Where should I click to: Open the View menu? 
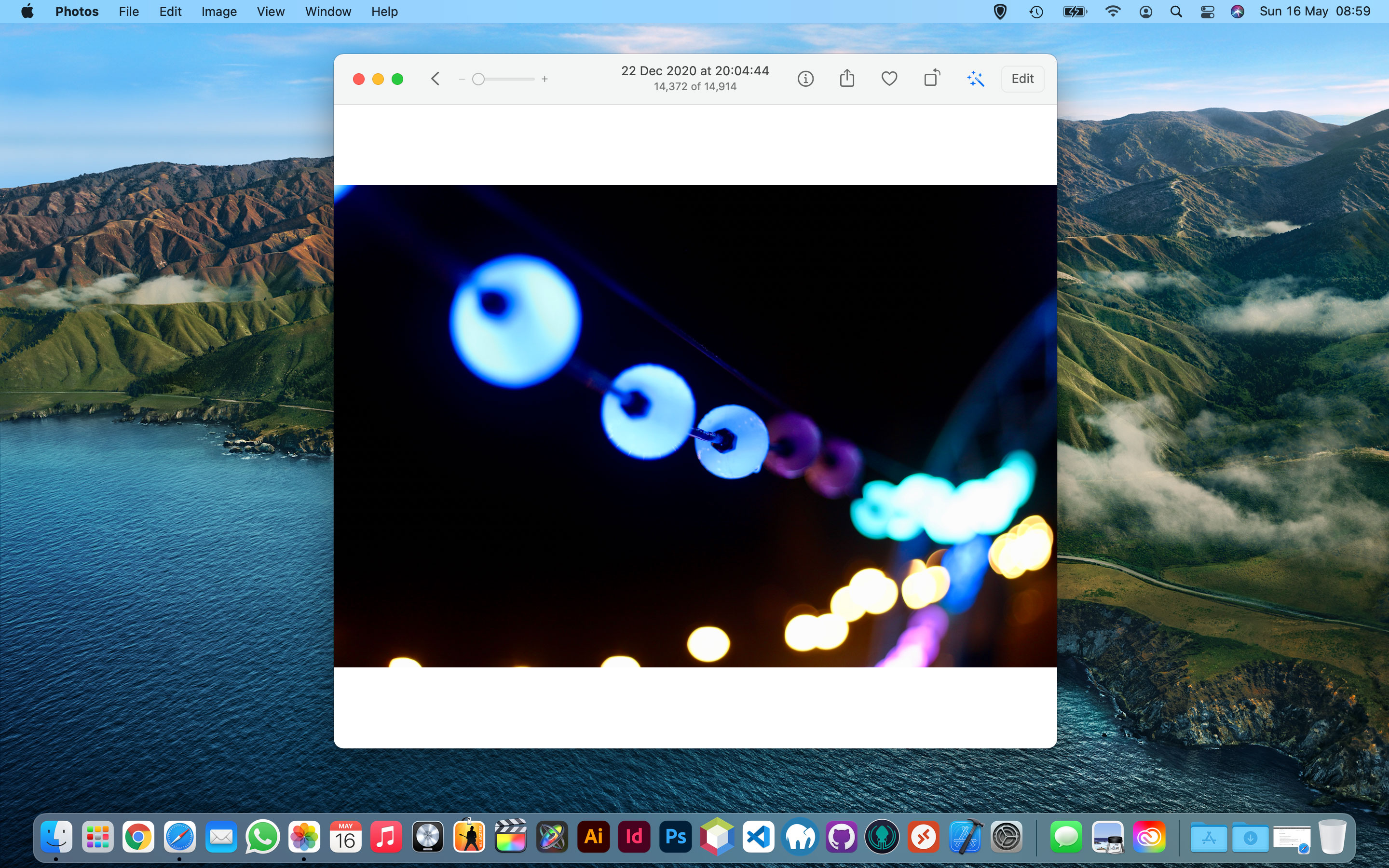[x=271, y=12]
